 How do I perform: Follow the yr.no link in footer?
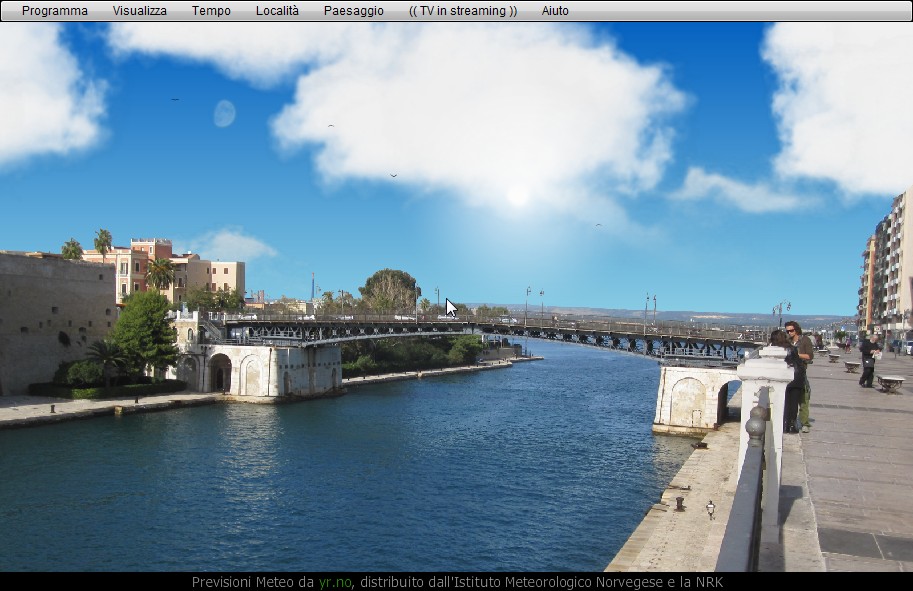(335, 582)
